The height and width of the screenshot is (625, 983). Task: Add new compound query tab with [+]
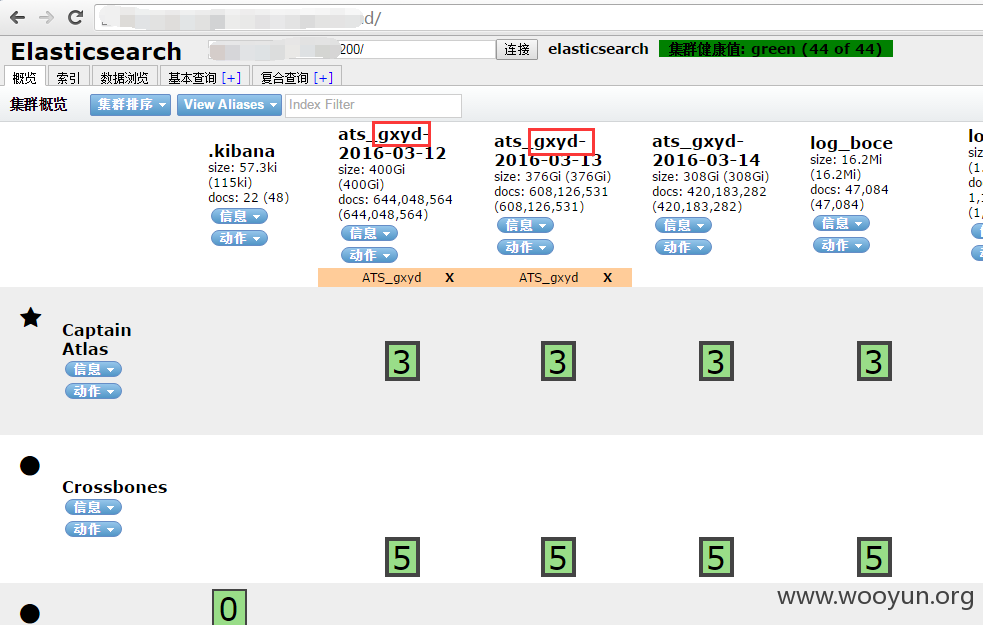coord(323,78)
